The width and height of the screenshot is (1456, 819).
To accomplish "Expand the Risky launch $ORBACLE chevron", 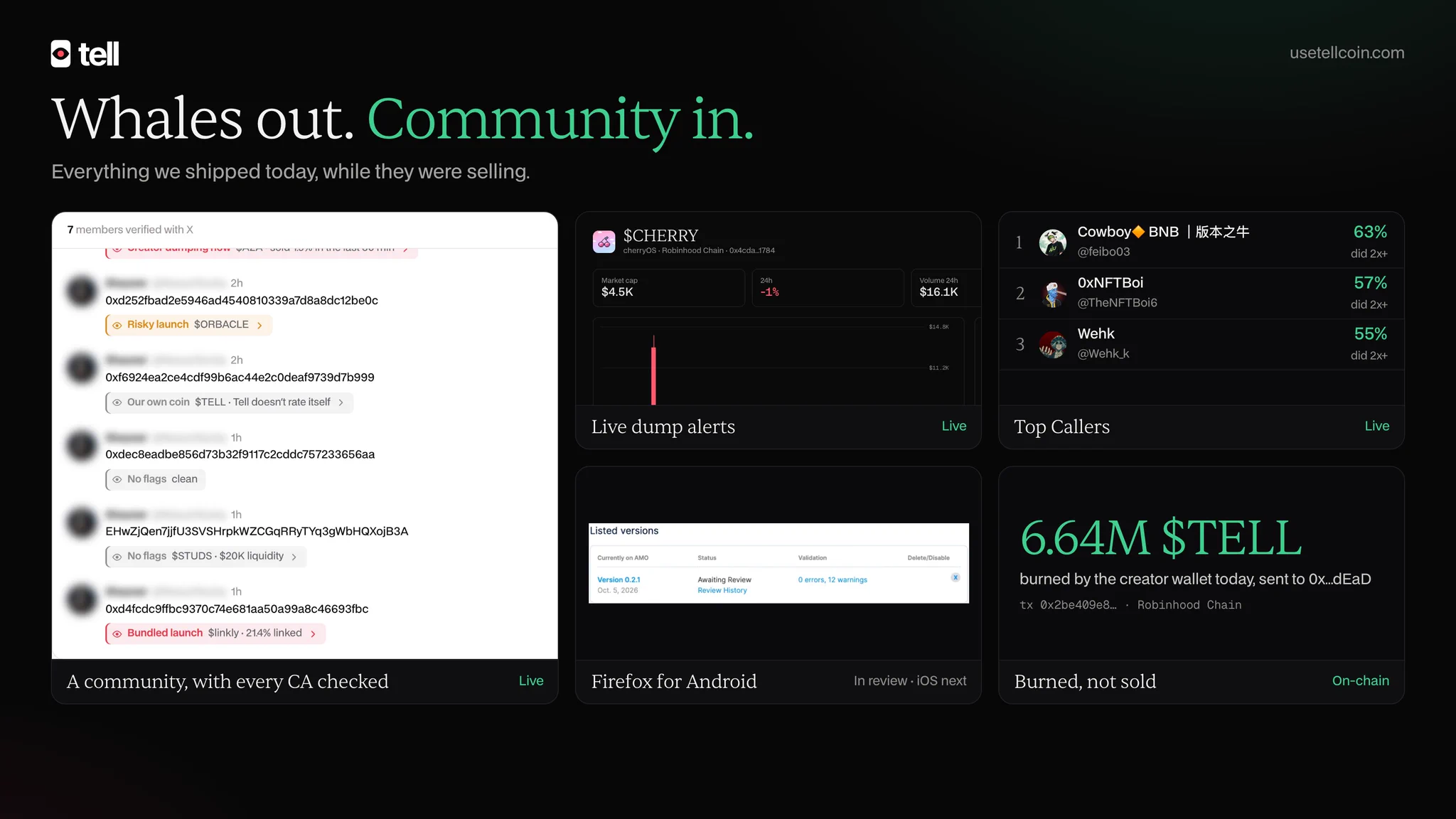I will point(259,325).
